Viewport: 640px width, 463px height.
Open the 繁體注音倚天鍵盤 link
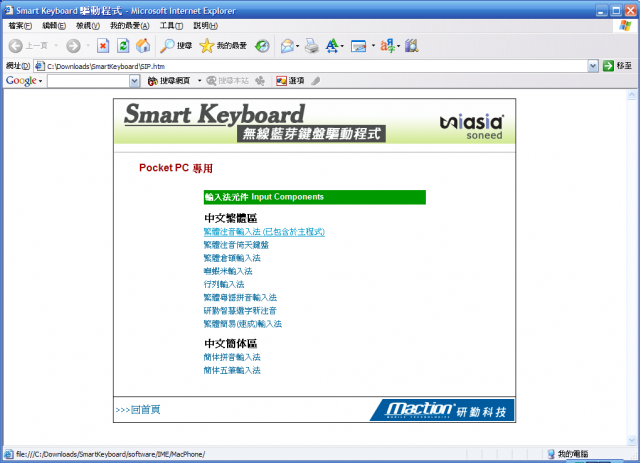pyautogui.click(x=236, y=245)
